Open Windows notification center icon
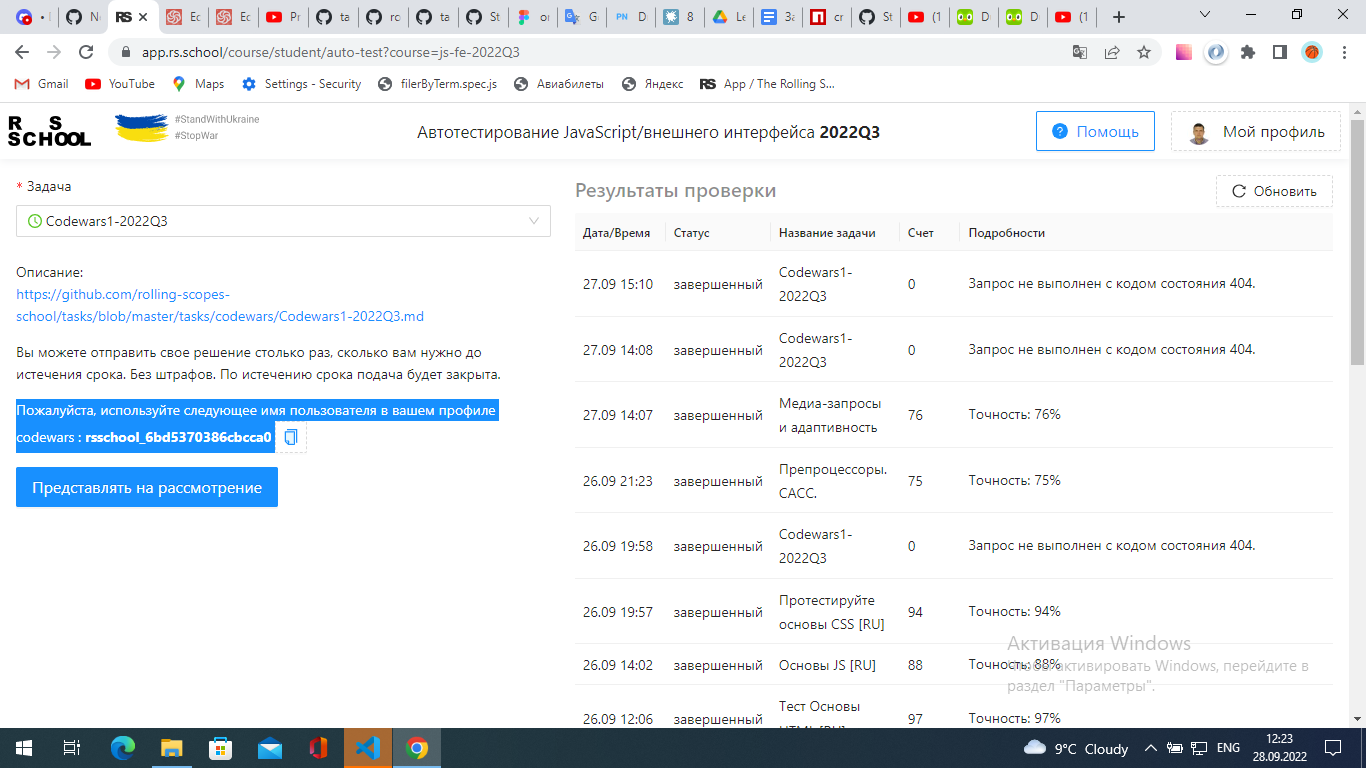The width and height of the screenshot is (1366, 768). (x=1333, y=748)
